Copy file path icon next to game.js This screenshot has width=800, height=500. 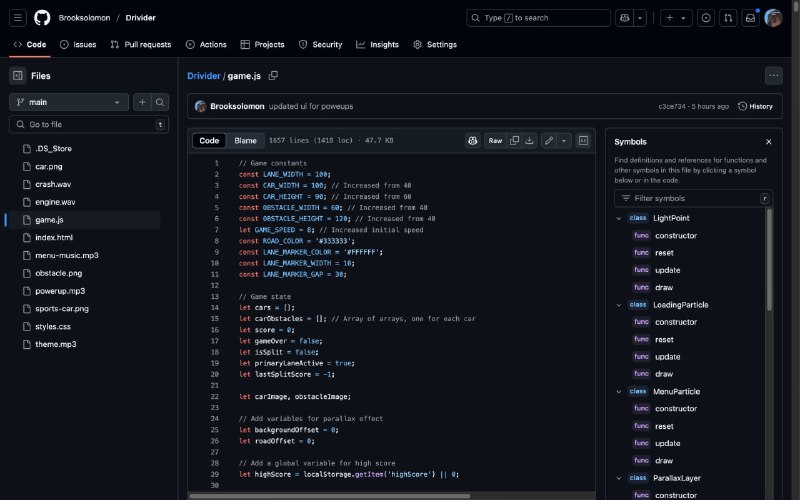coord(273,76)
